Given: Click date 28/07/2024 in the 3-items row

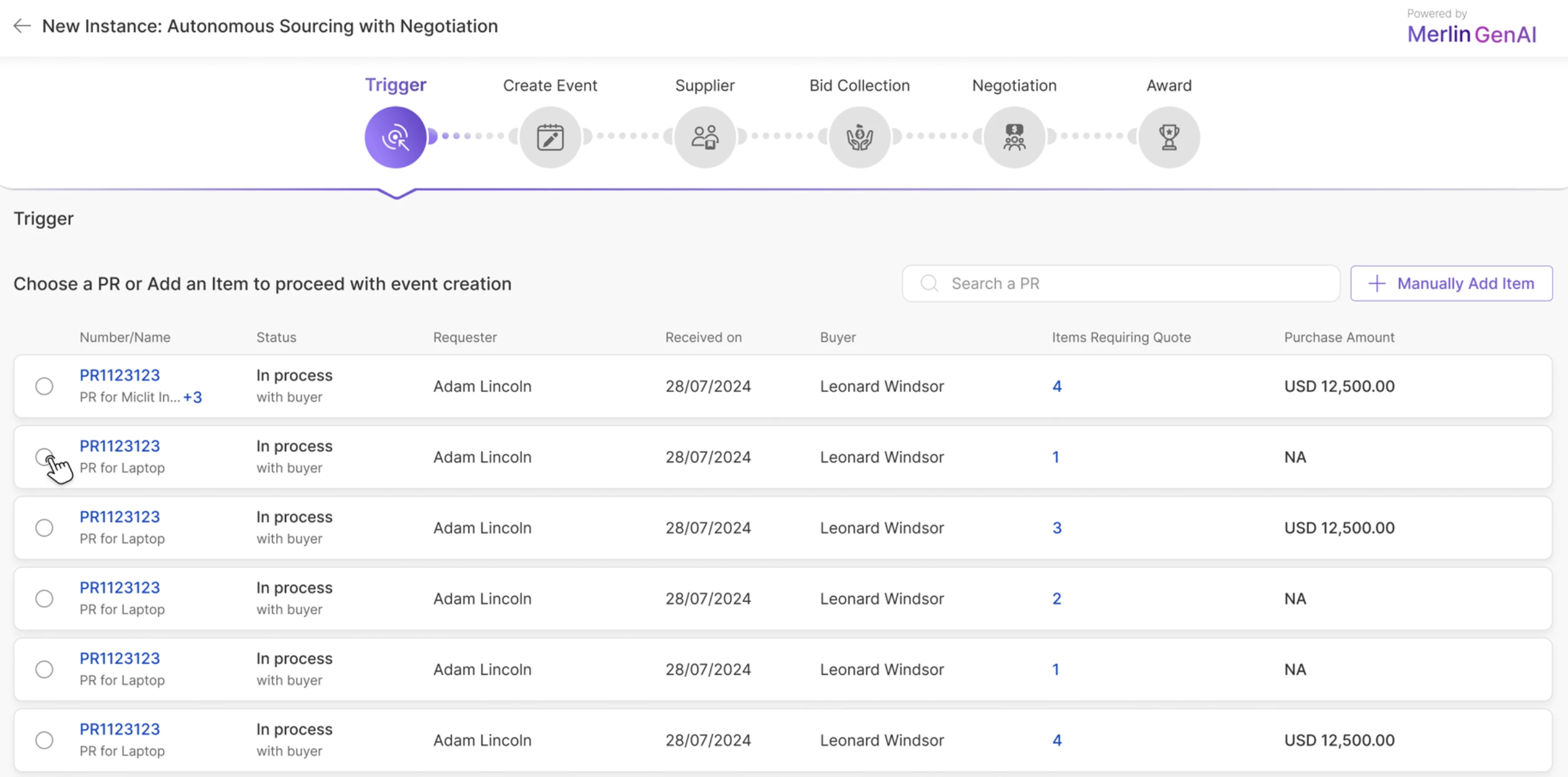Looking at the screenshot, I should tap(708, 527).
